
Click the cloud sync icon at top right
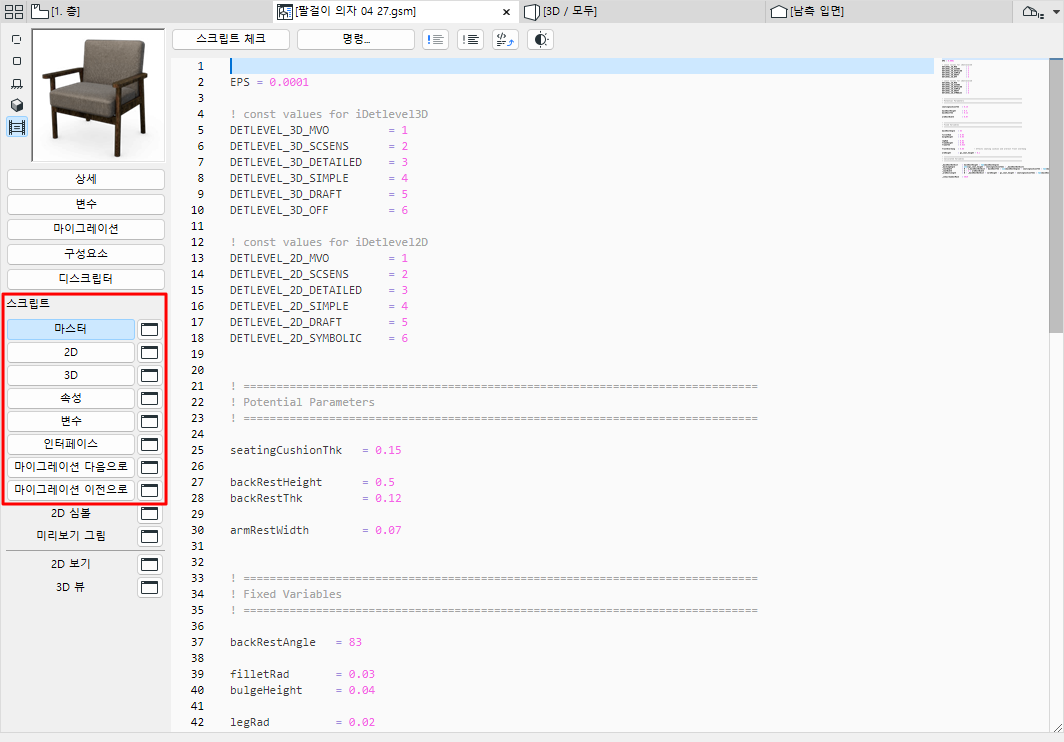1033,11
